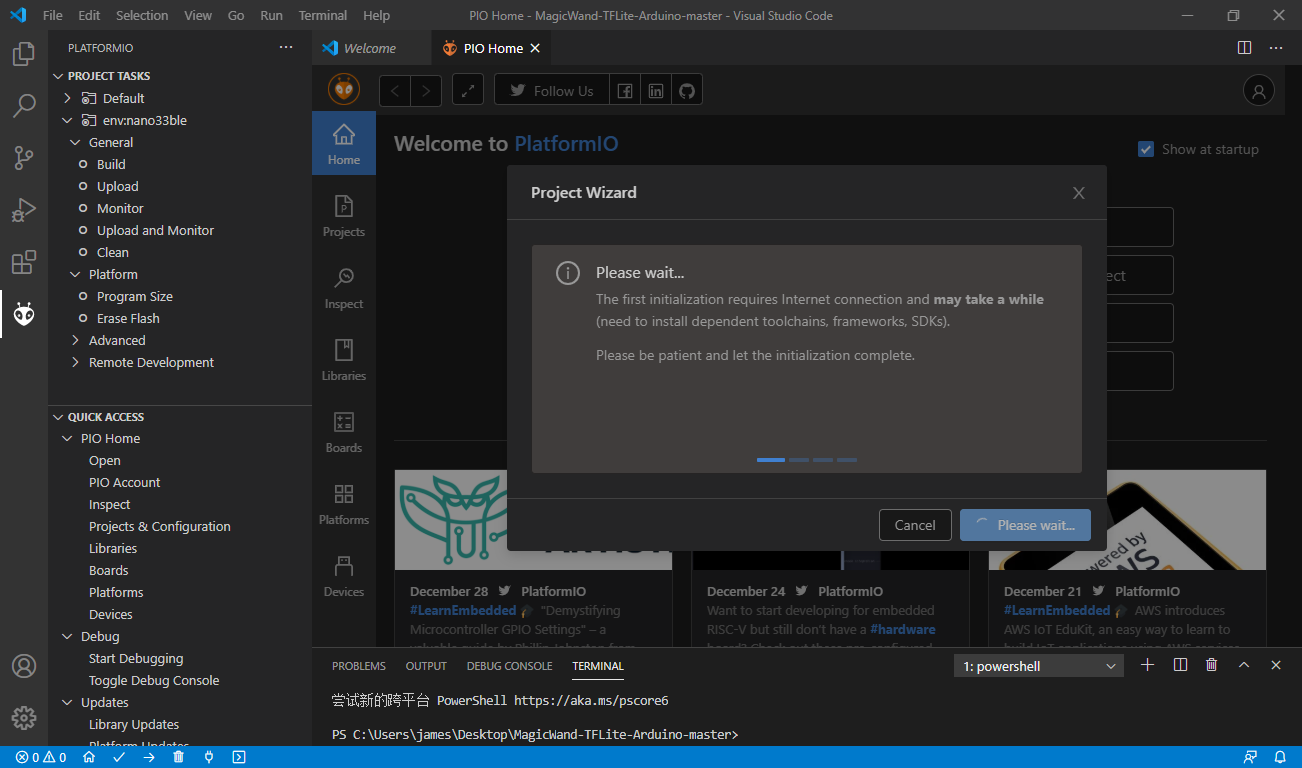The height and width of the screenshot is (768, 1302).
Task: Go to PIO Home navigation item
Action: click(344, 144)
